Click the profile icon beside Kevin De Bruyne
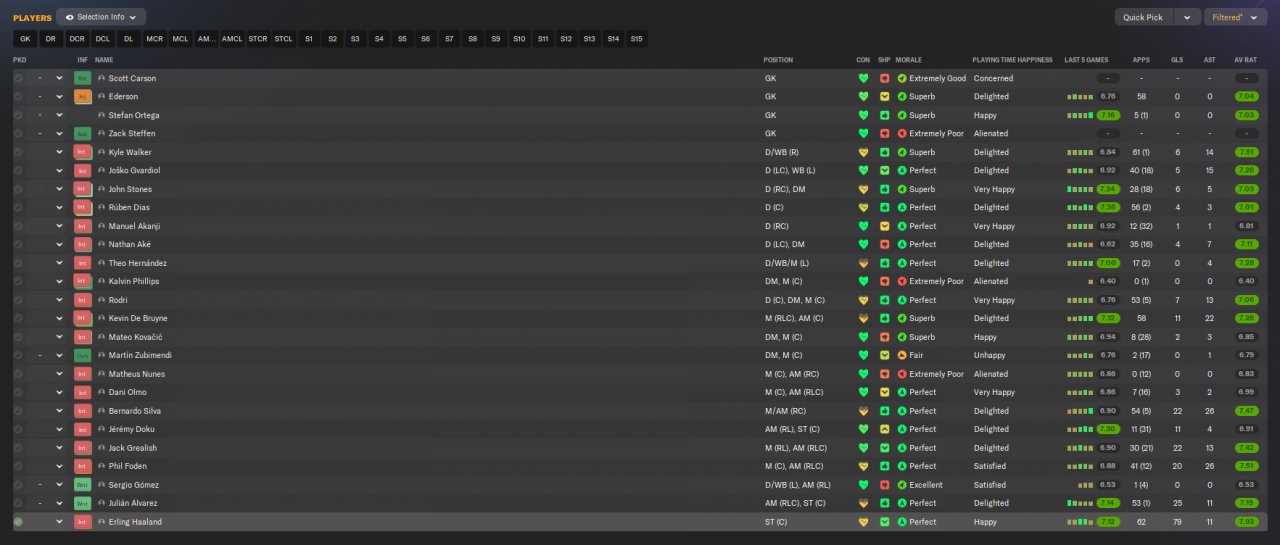The image size is (1280, 545). coord(102,318)
